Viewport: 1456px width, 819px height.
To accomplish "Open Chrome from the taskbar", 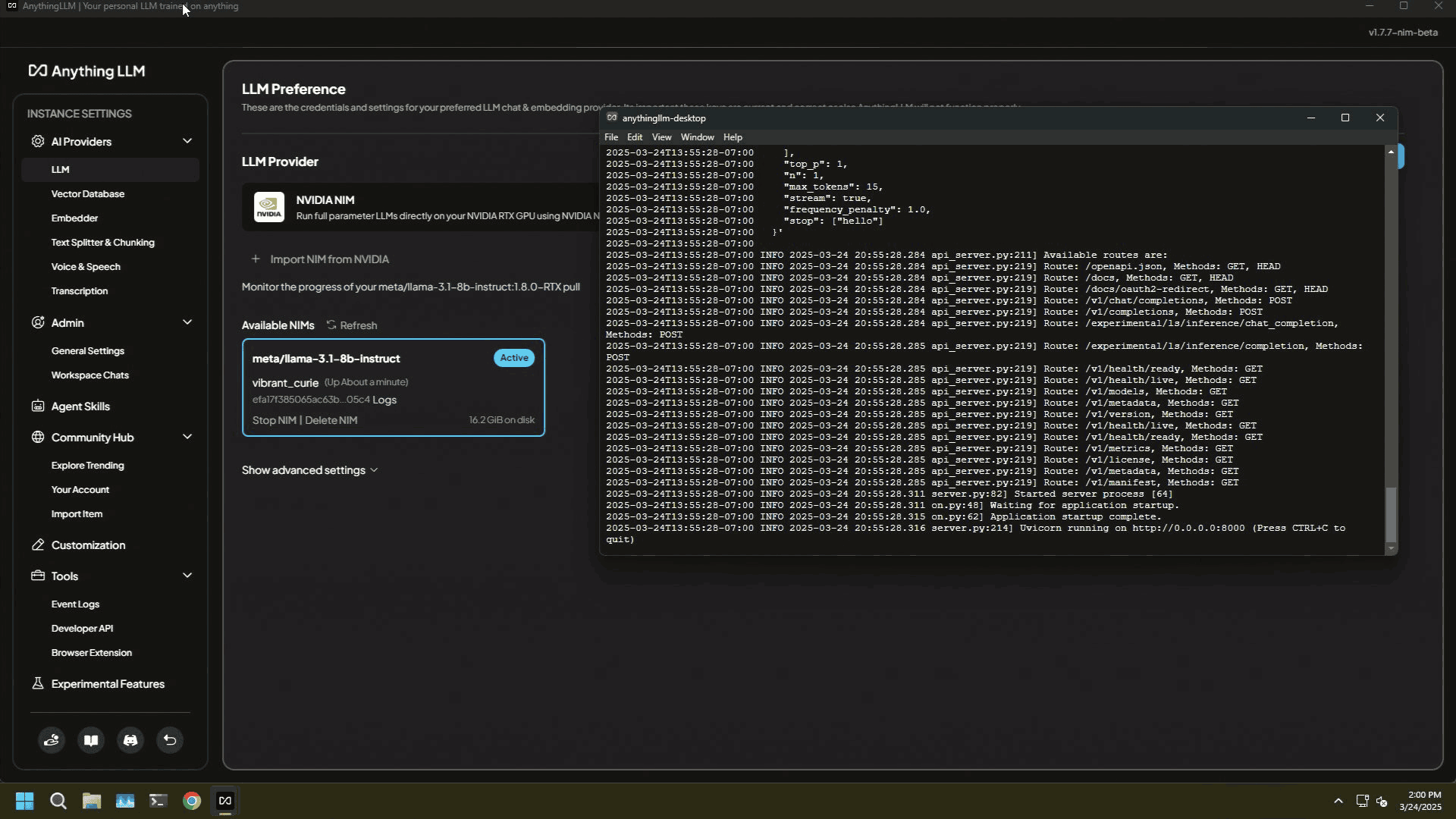I will coord(192,801).
